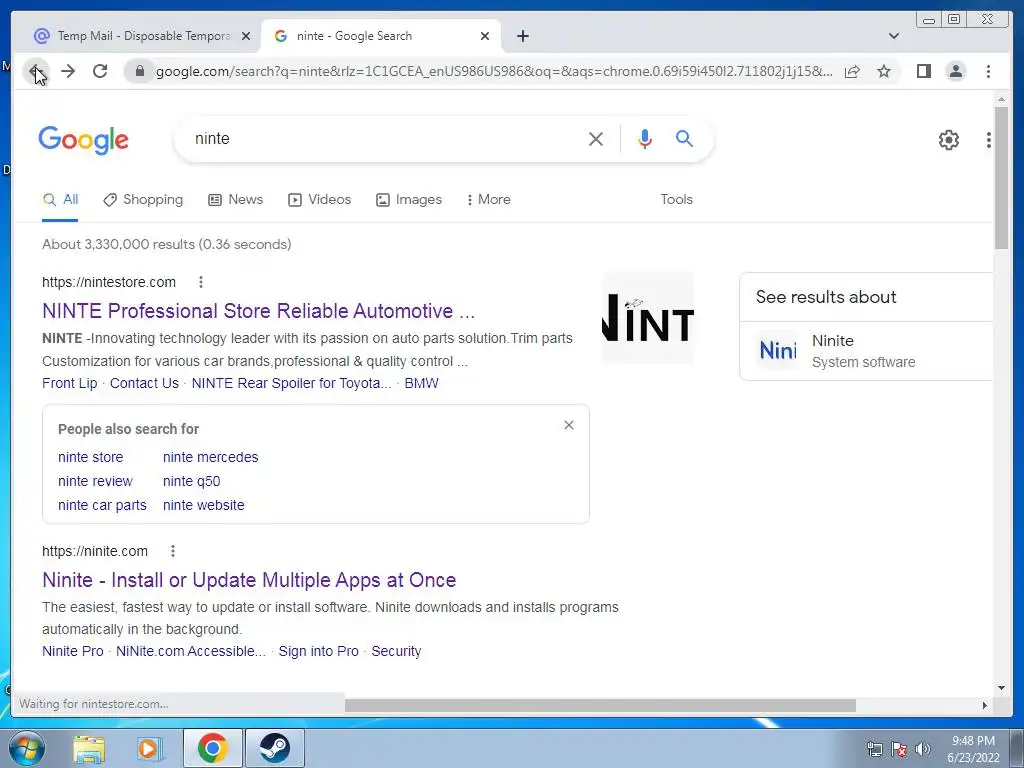Select the All results tab
Image resolution: width=1024 pixels, height=768 pixels.
pyautogui.click(x=60, y=199)
